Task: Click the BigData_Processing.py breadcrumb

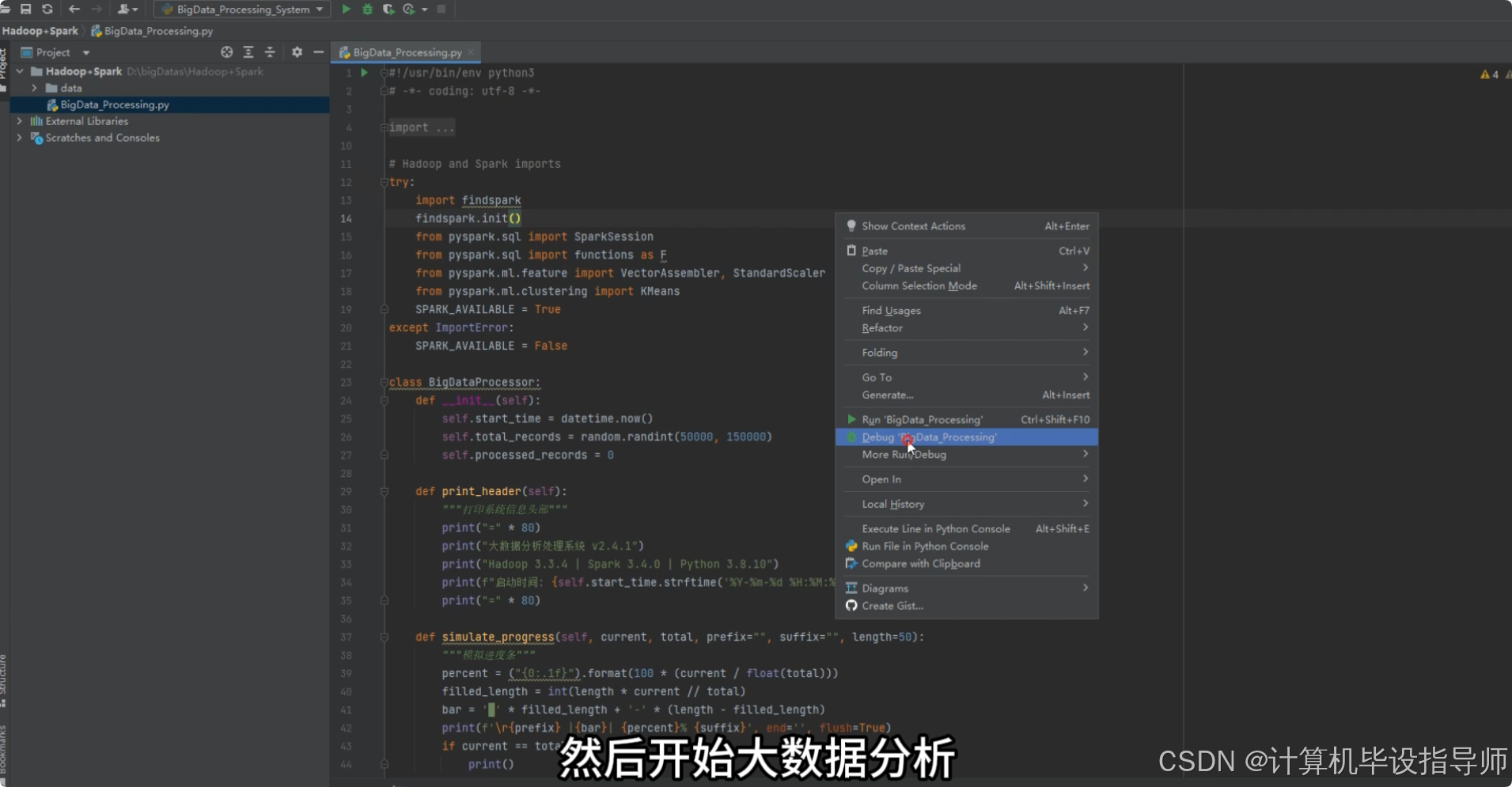Action: tap(152, 31)
